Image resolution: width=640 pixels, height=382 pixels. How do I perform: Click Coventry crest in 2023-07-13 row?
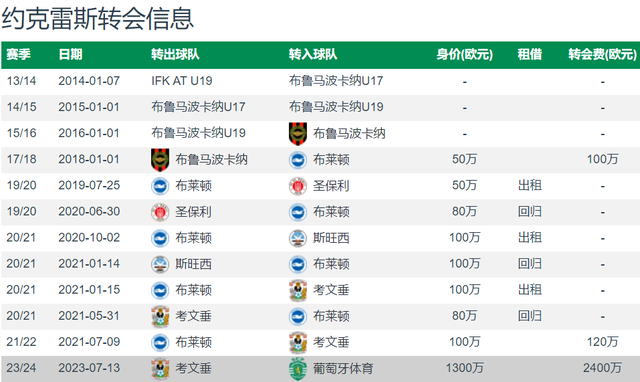click(x=160, y=369)
